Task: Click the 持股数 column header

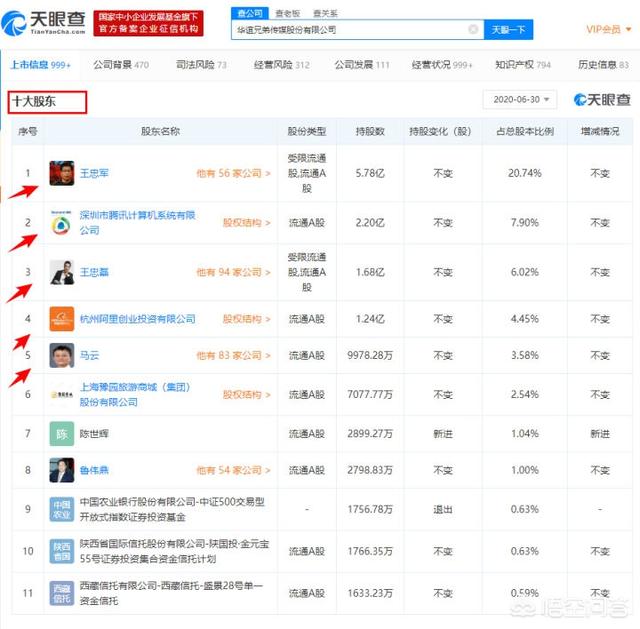Action: click(x=370, y=131)
